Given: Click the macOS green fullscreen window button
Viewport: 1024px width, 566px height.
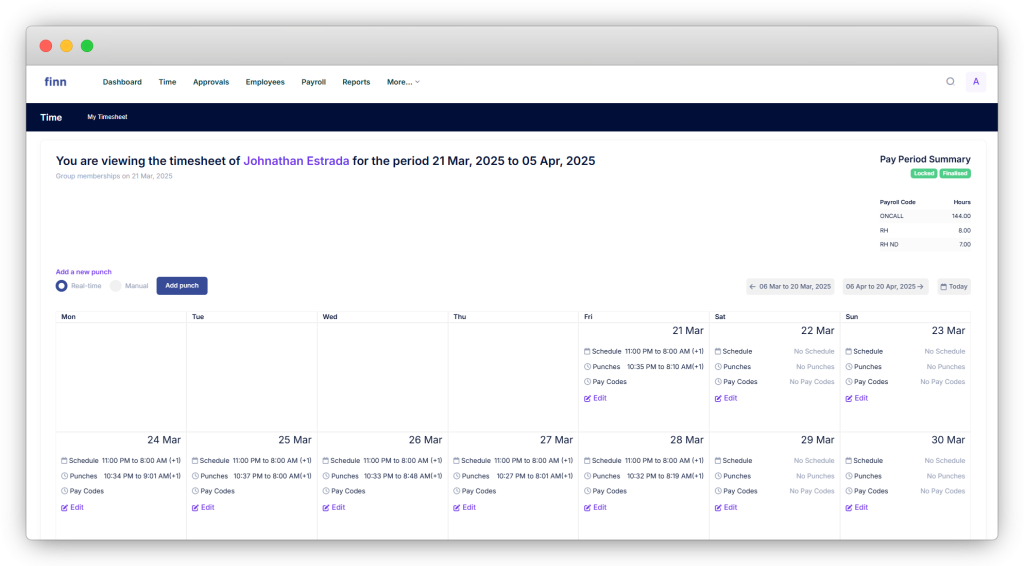Looking at the screenshot, I should (87, 46).
